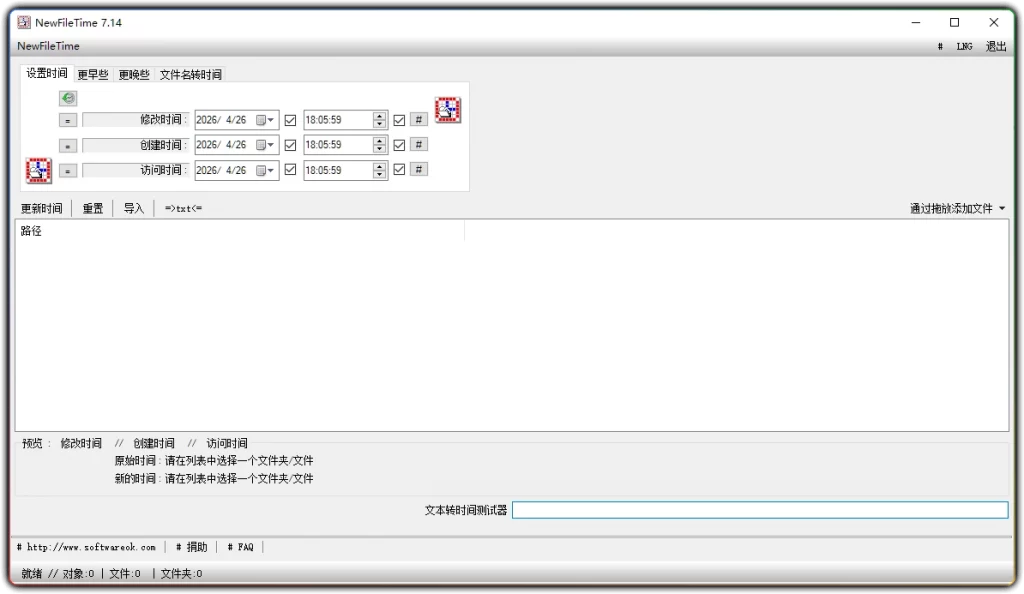The height and width of the screenshot is (594, 1024).
Task: Click the # button on 访问时间 row
Action: coord(418,169)
